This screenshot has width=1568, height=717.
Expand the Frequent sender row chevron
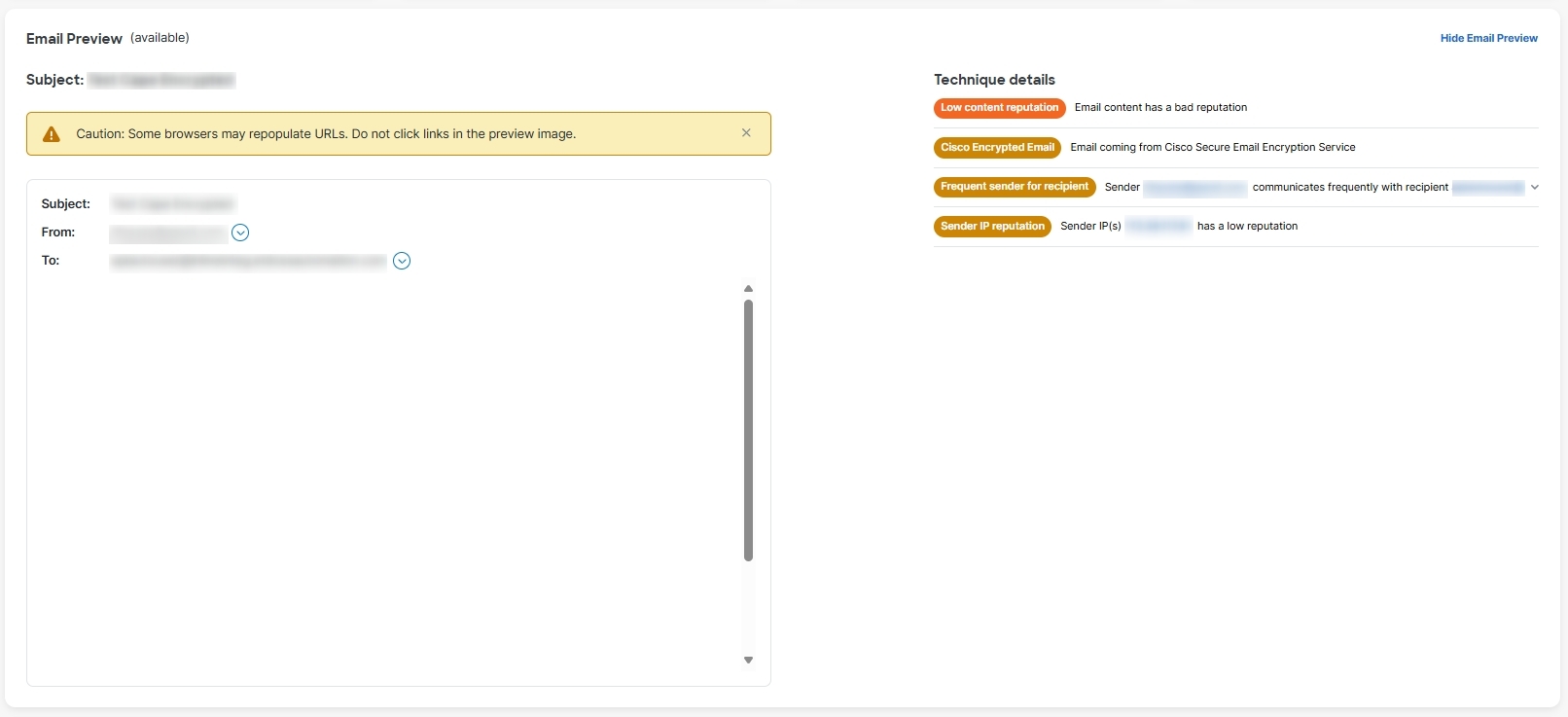[x=1535, y=187]
